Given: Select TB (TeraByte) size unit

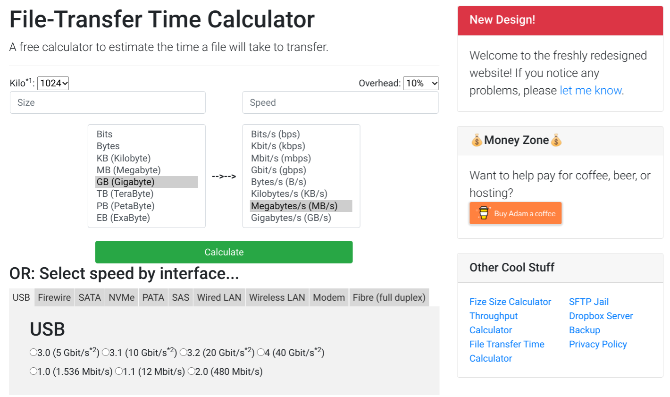Looking at the screenshot, I should (147, 194).
